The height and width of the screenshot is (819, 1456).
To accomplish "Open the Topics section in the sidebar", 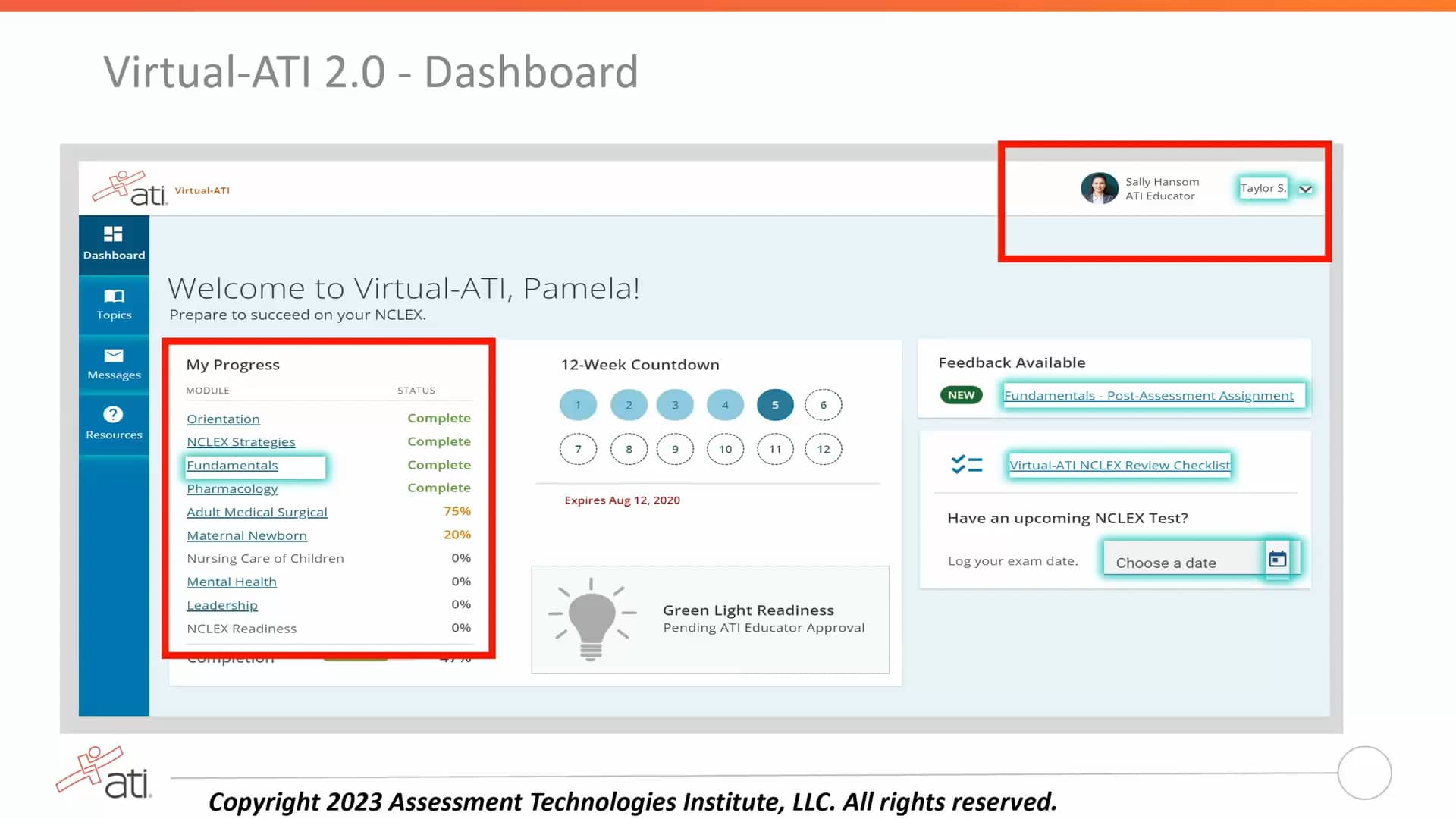I will [x=112, y=297].
